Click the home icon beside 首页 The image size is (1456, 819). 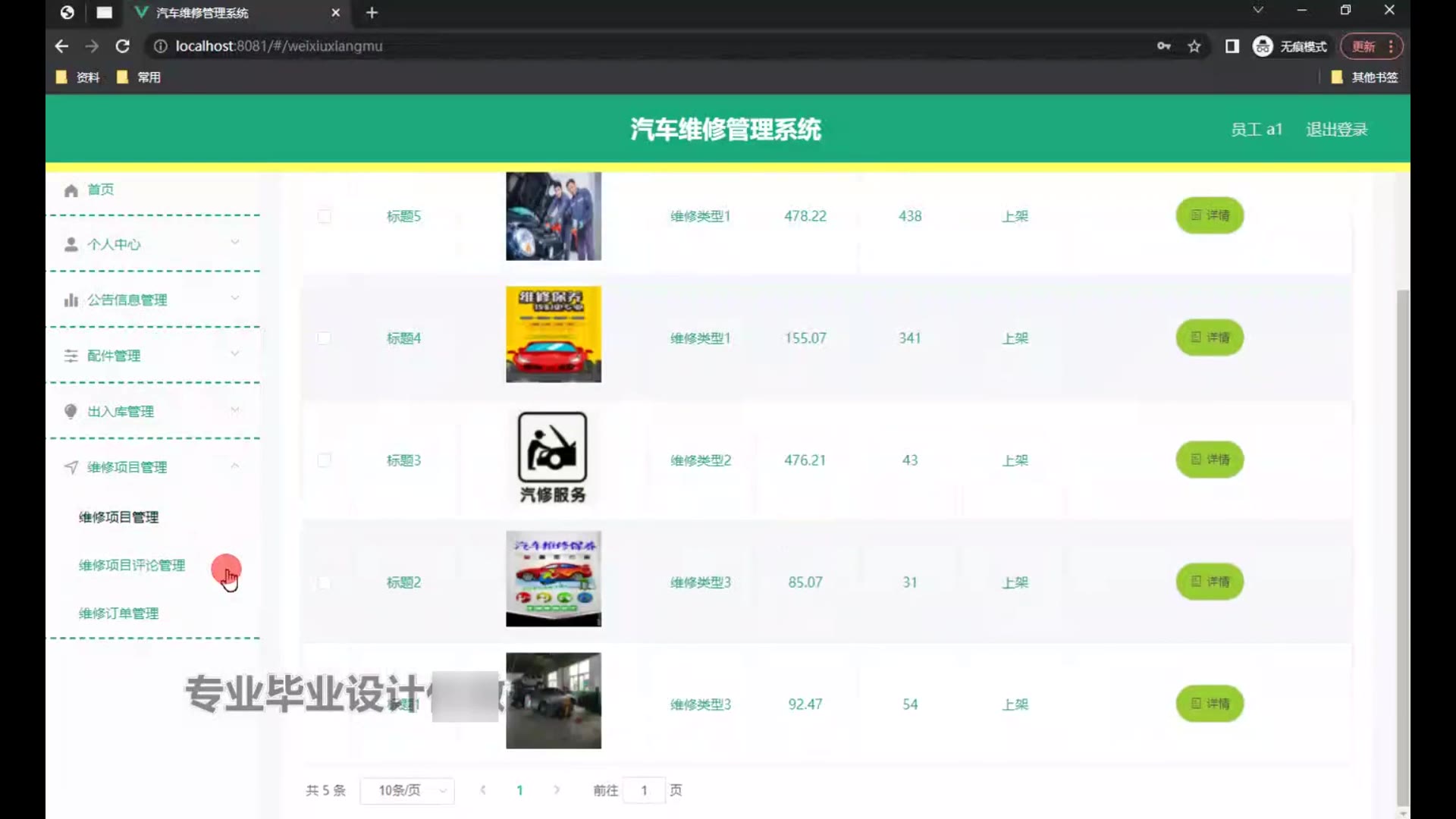point(71,190)
